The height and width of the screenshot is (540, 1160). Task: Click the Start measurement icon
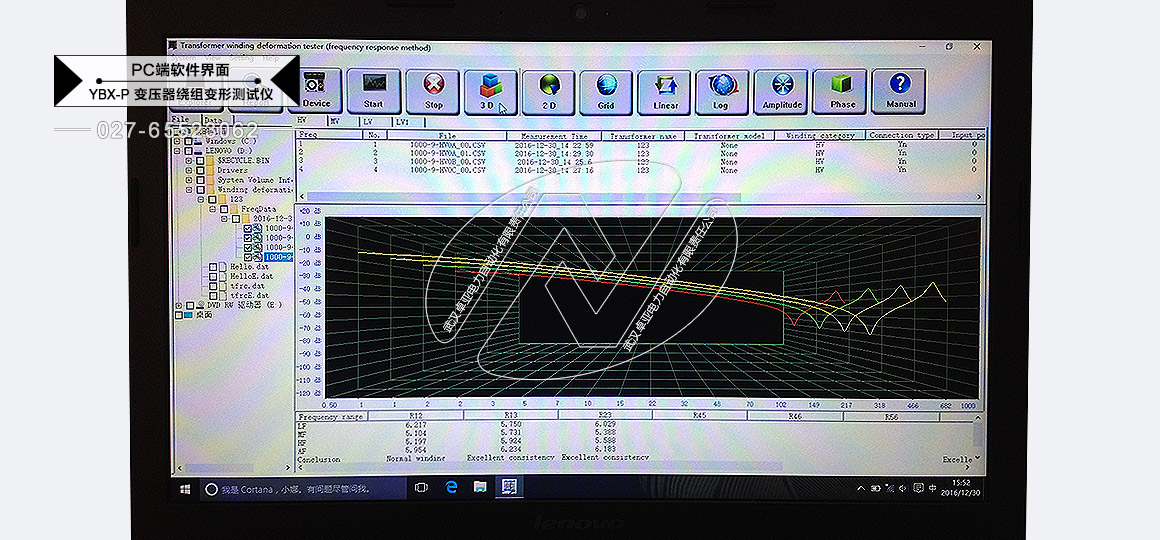374,91
